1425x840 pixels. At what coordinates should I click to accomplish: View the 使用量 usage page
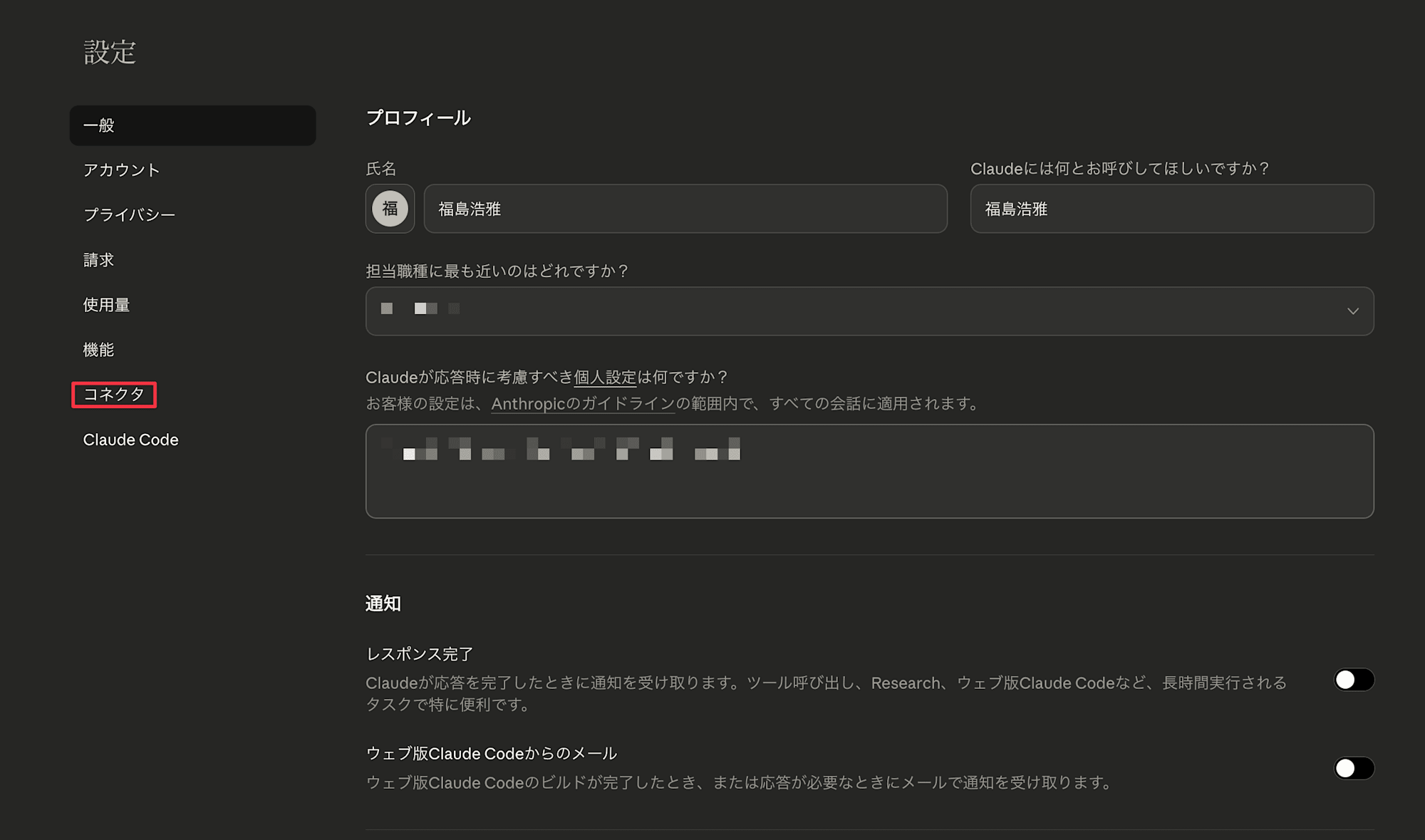pos(106,305)
